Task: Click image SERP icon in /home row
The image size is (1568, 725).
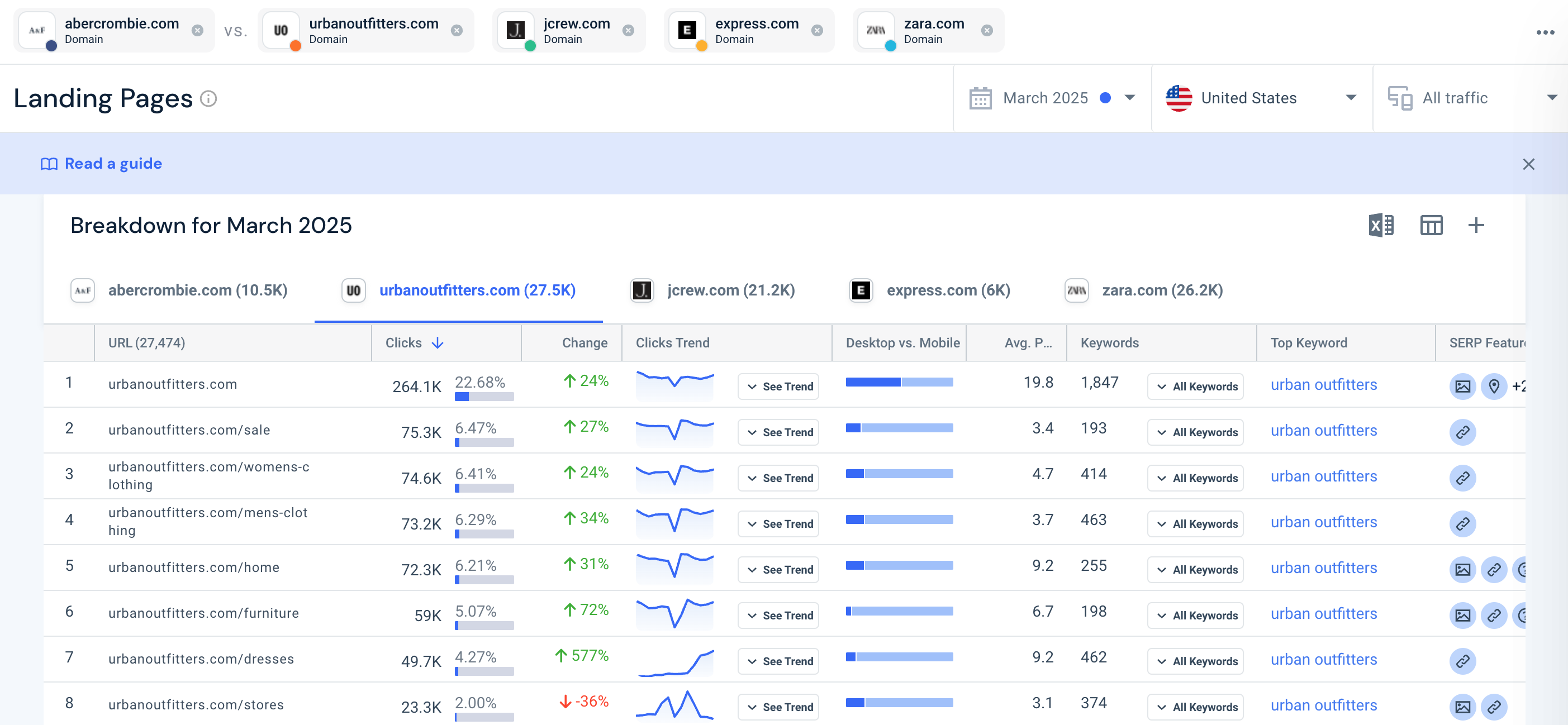Action: (x=1463, y=570)
